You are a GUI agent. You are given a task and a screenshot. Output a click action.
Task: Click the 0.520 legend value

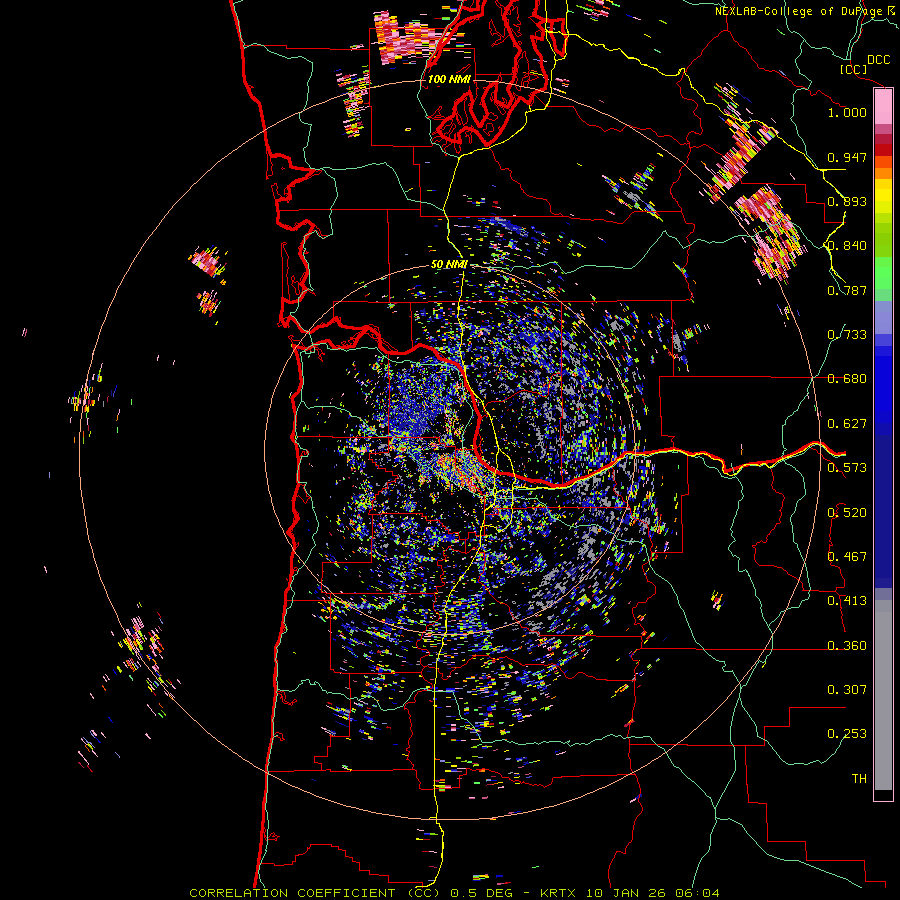(847, 513)
